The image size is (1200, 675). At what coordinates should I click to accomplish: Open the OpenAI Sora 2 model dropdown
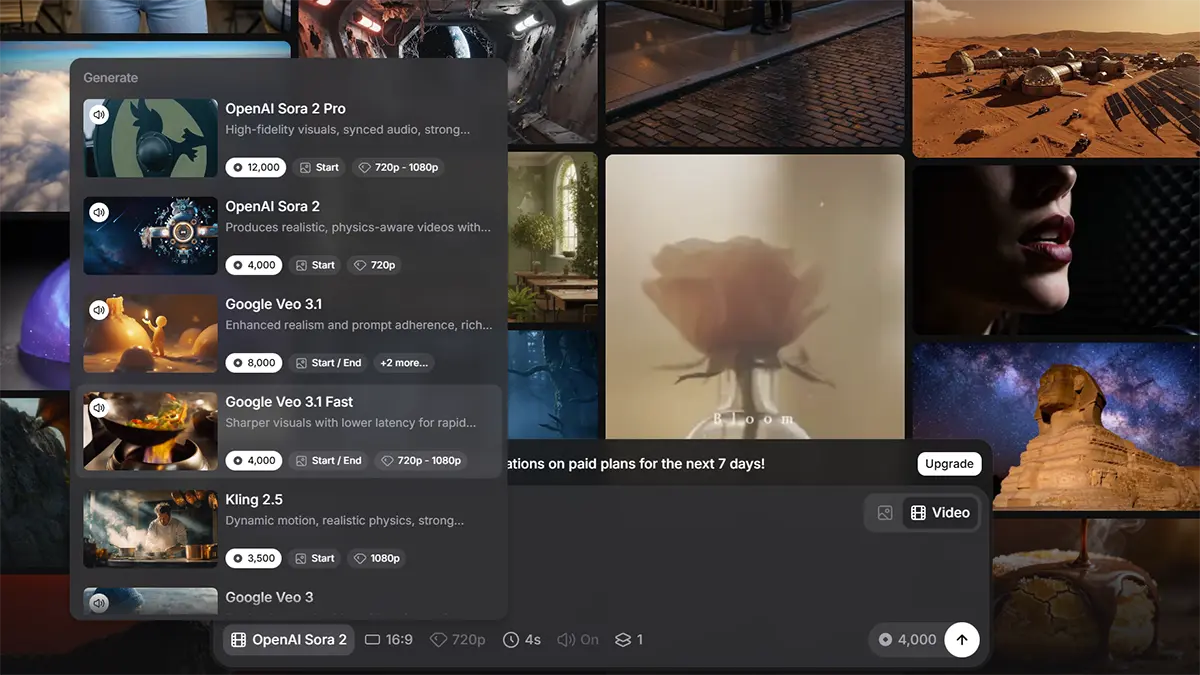[288, 640]
